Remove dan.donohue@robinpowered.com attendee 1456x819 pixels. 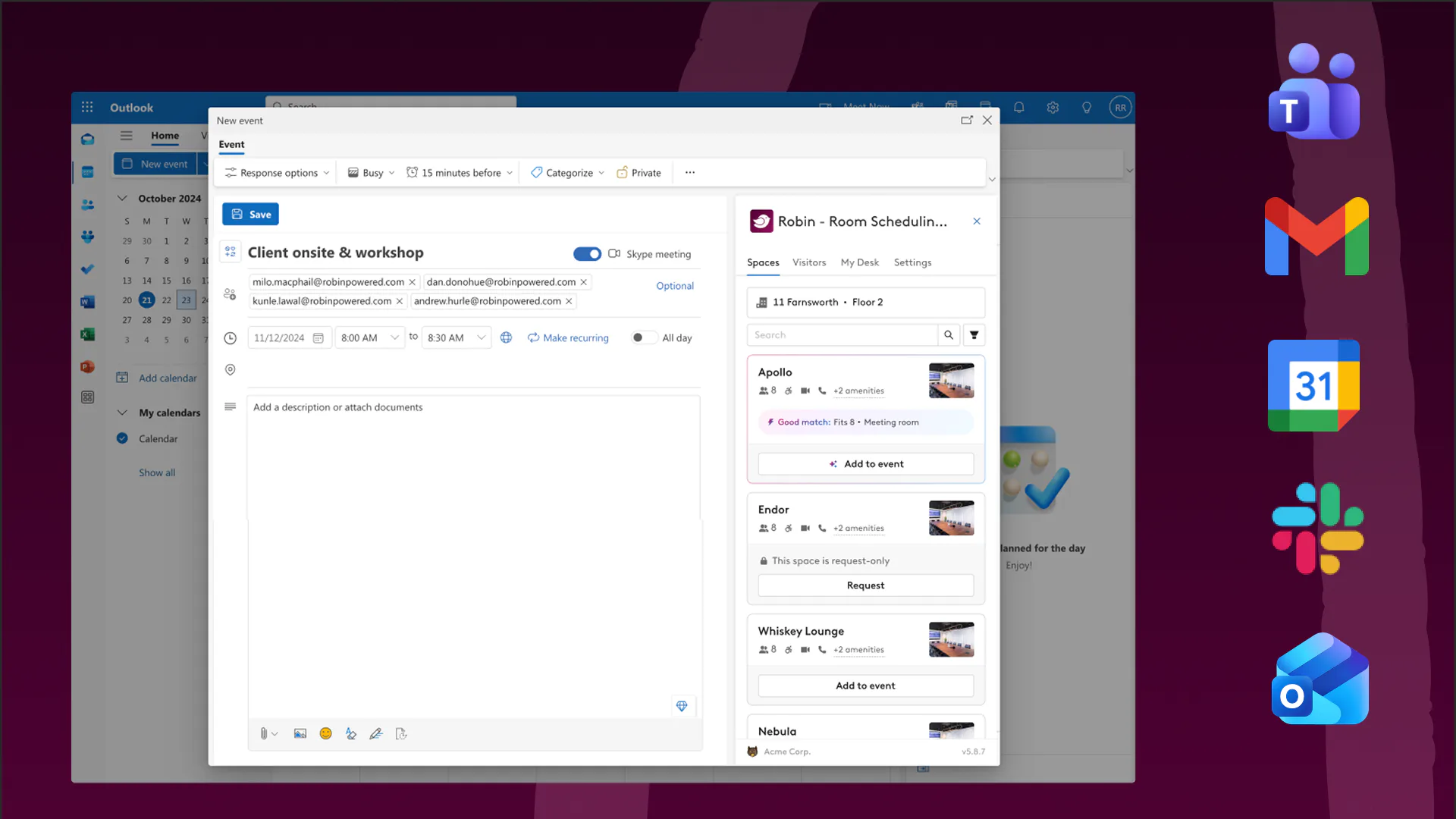(584, 282)
